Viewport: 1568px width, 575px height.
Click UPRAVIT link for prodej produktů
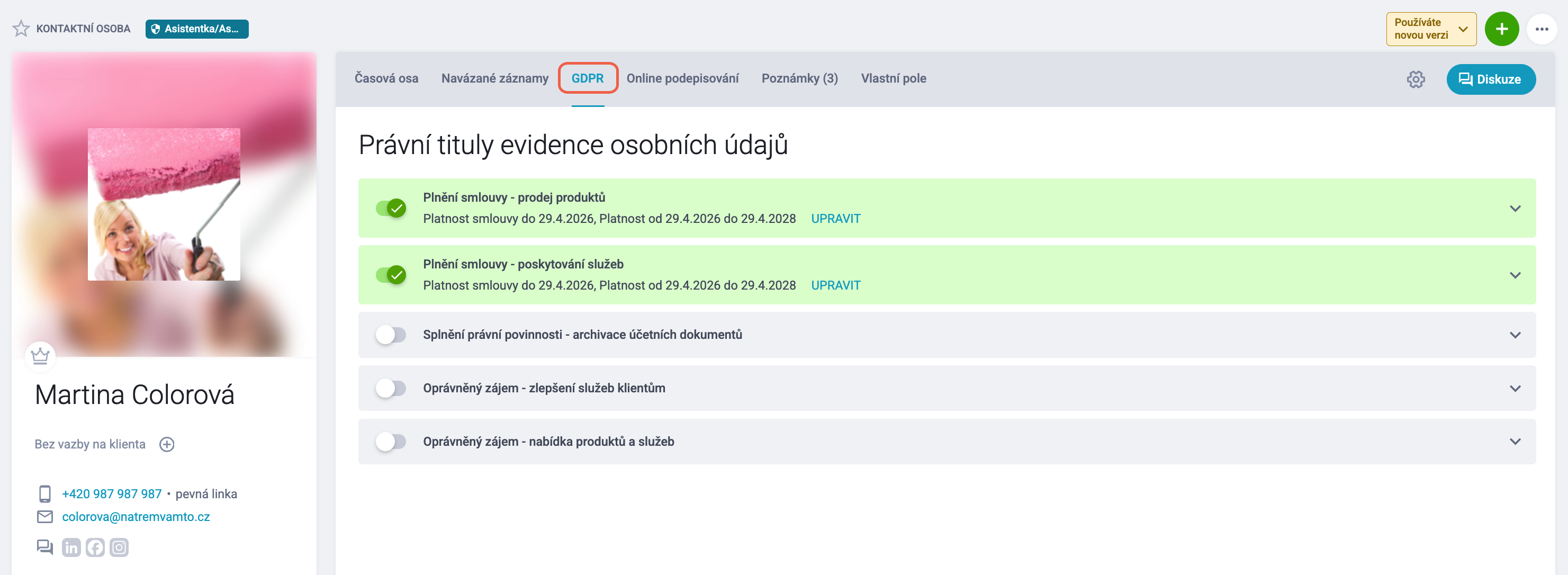tap(835, 219)
